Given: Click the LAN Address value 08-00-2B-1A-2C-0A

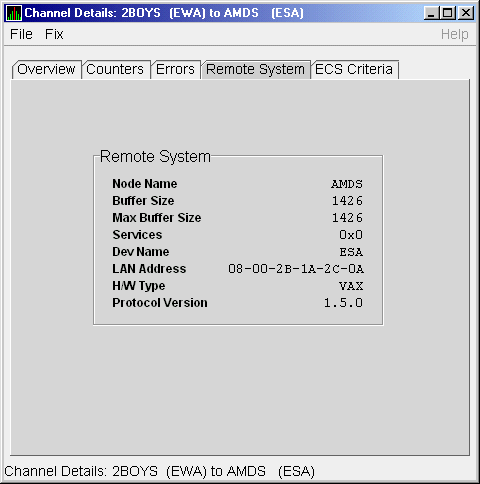Looking at the screenshot, I should click(x=296, y=269).
